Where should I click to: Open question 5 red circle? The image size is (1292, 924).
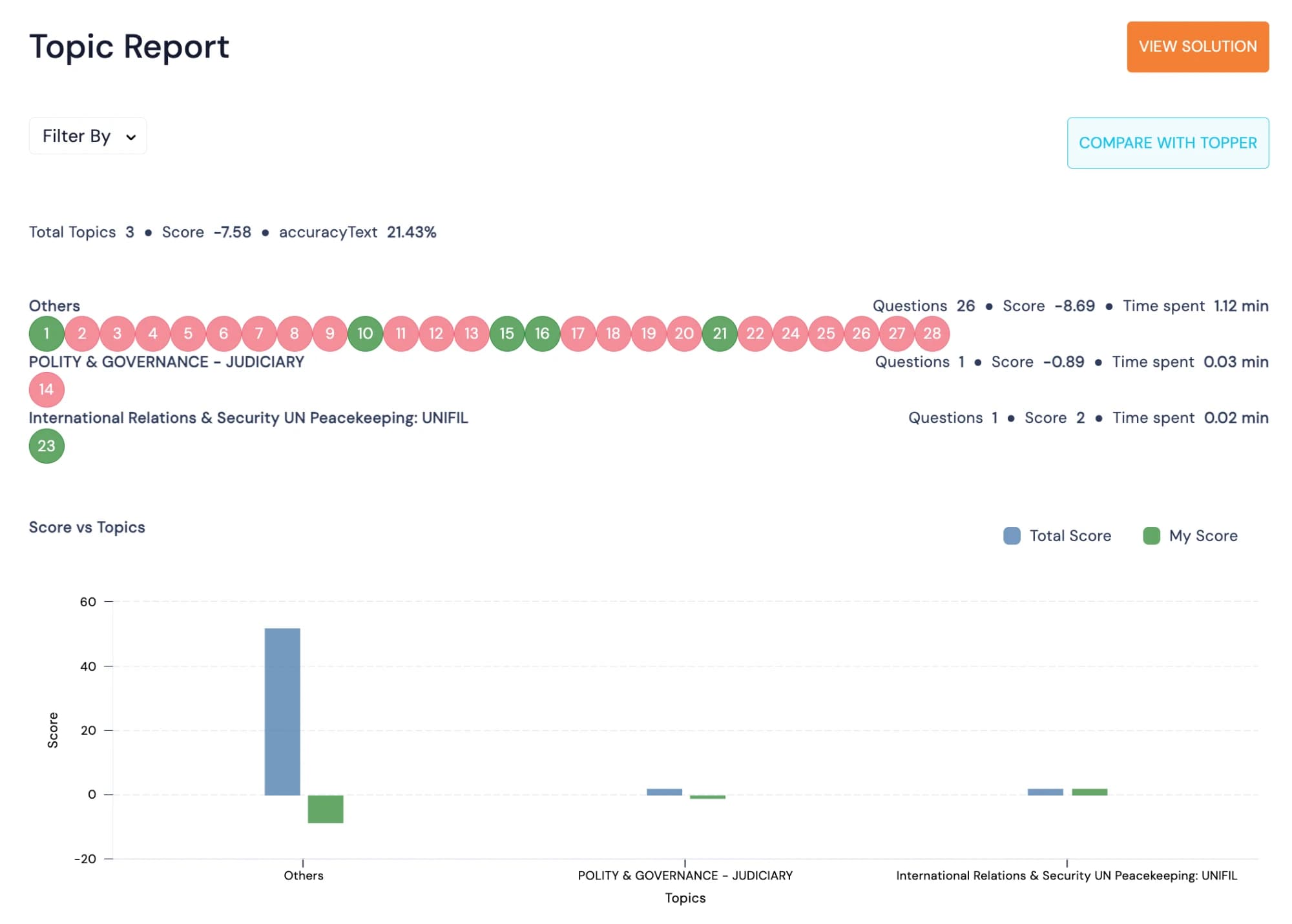[x=188, y=333]
